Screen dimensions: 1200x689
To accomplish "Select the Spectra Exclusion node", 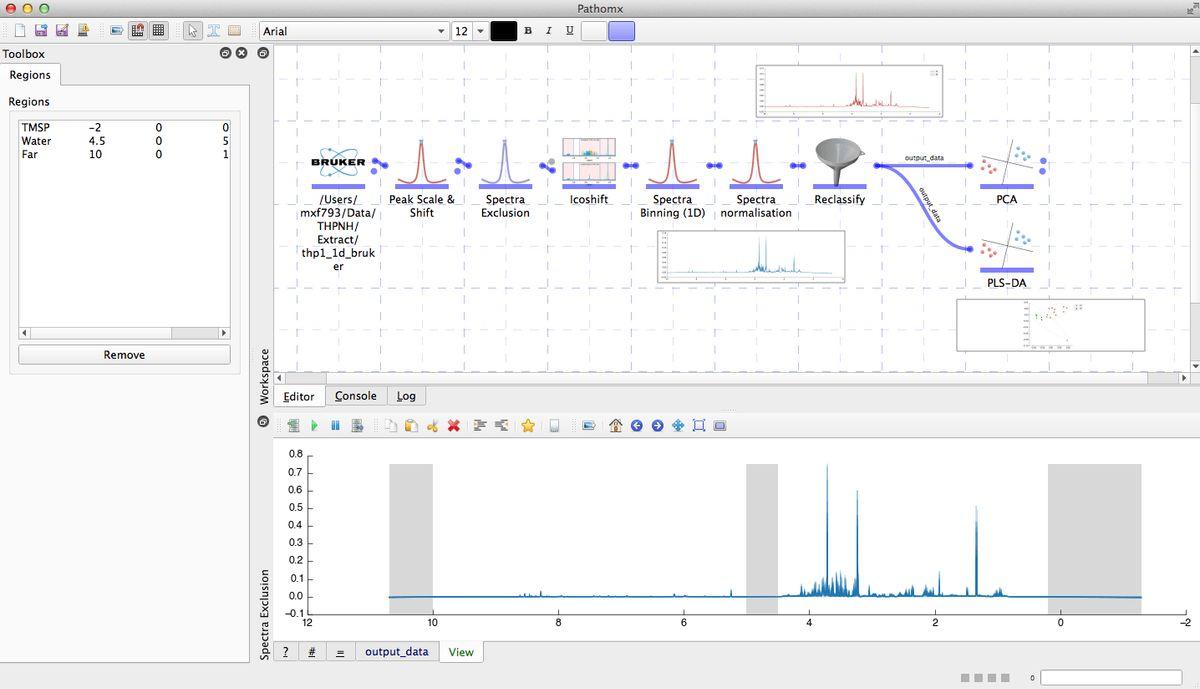I will (x=505, y=165).
